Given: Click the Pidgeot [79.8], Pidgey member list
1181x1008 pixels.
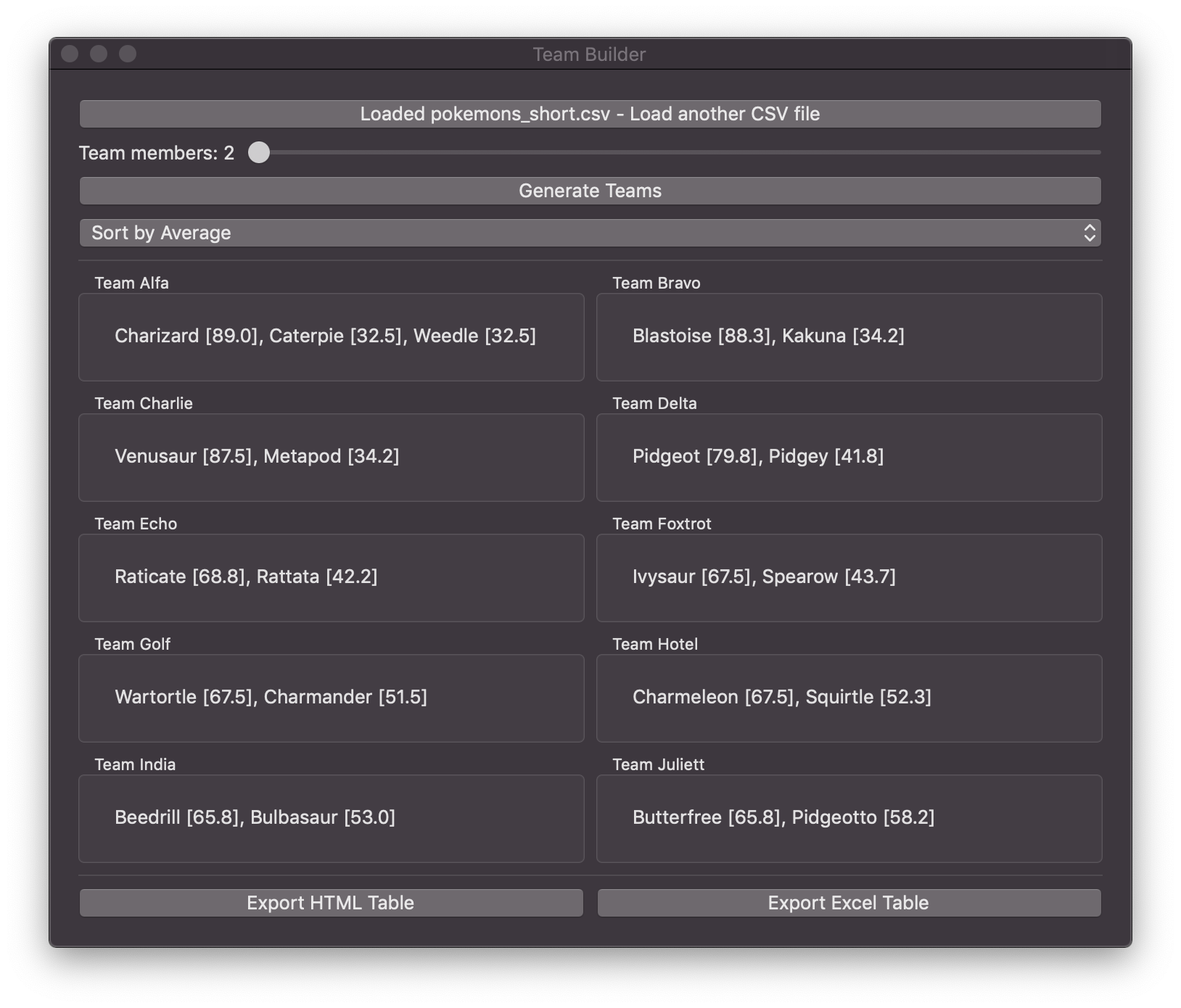Looking at the screenshot, I should [x=758, y=456].
